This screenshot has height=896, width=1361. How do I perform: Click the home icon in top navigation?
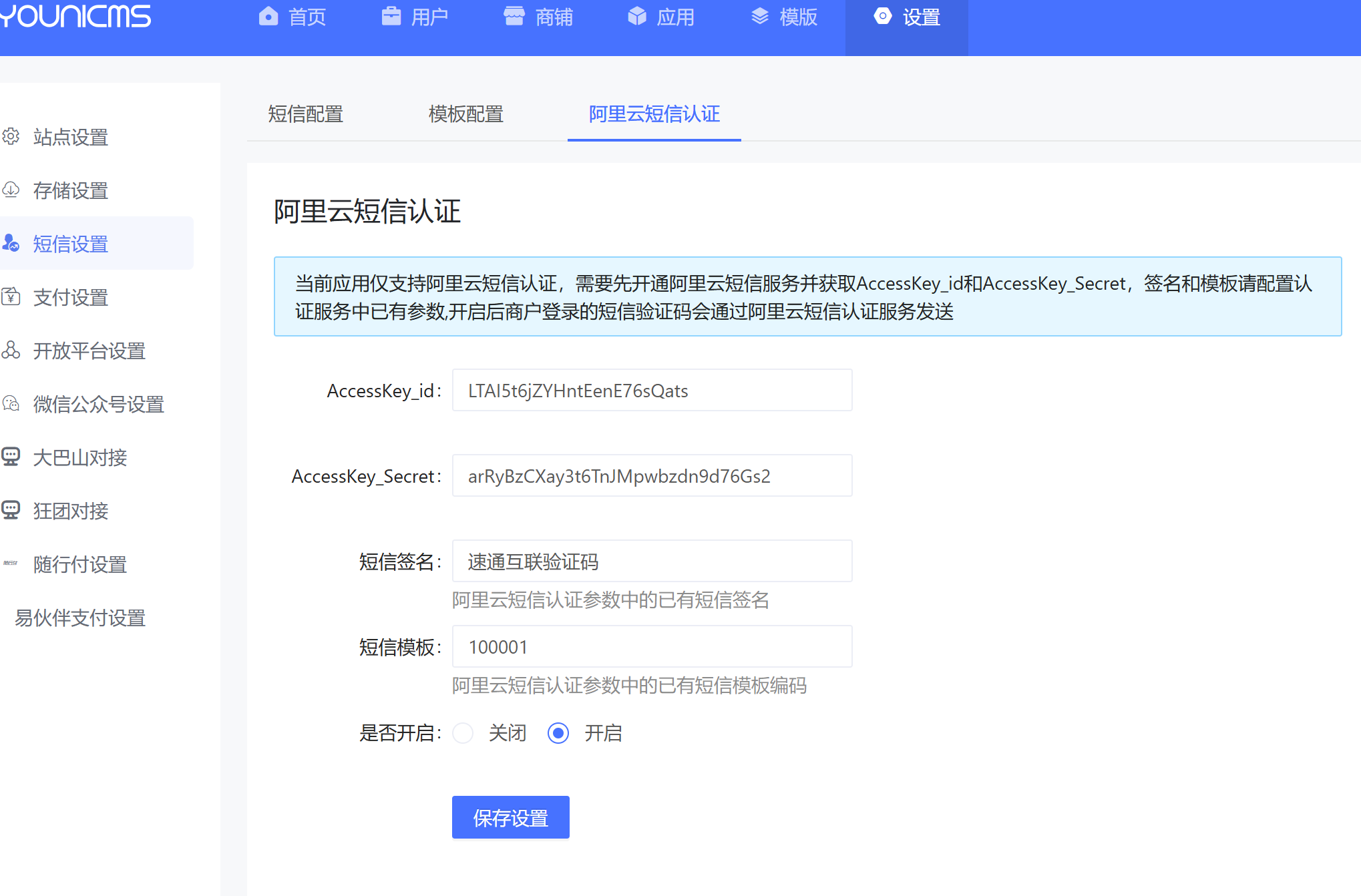268,16
